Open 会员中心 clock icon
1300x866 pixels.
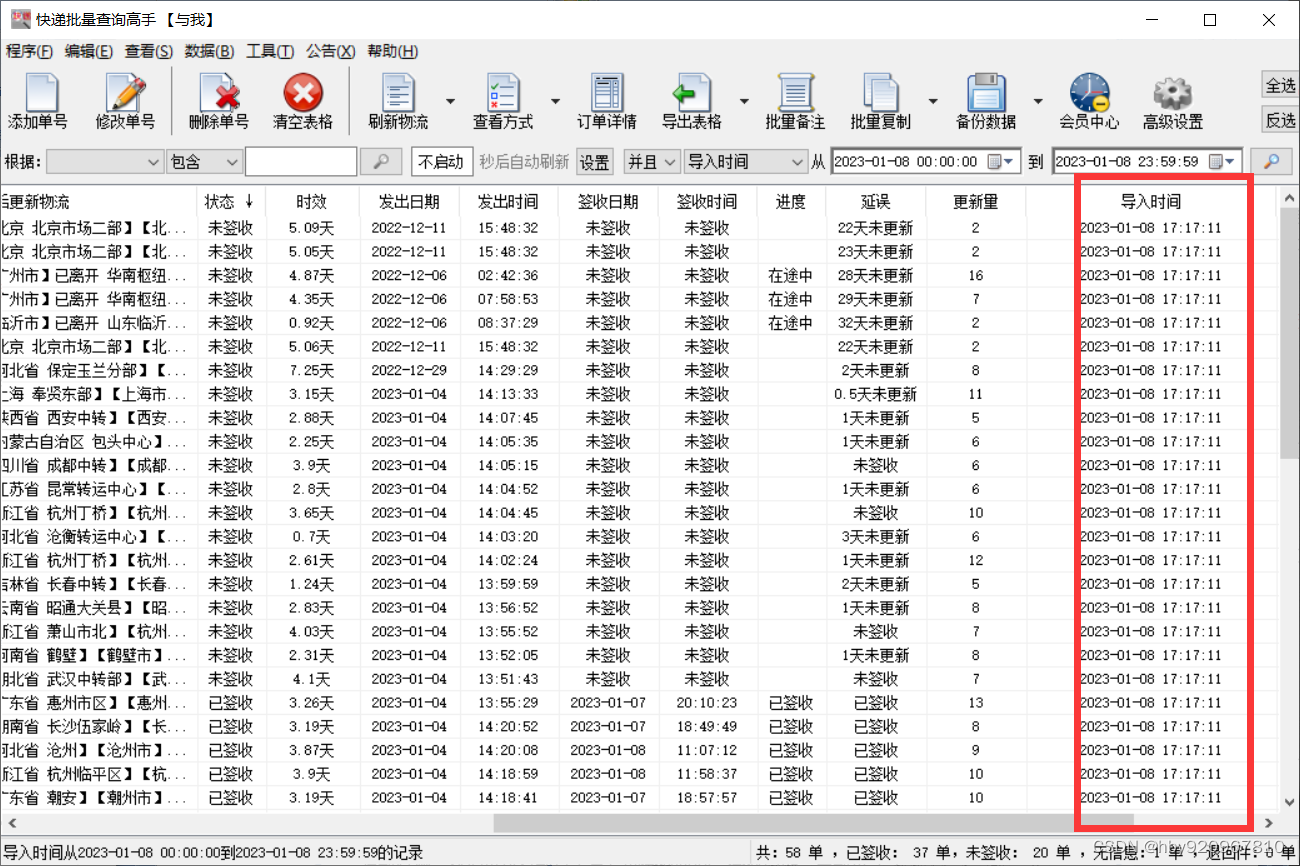click(1089, 103)
